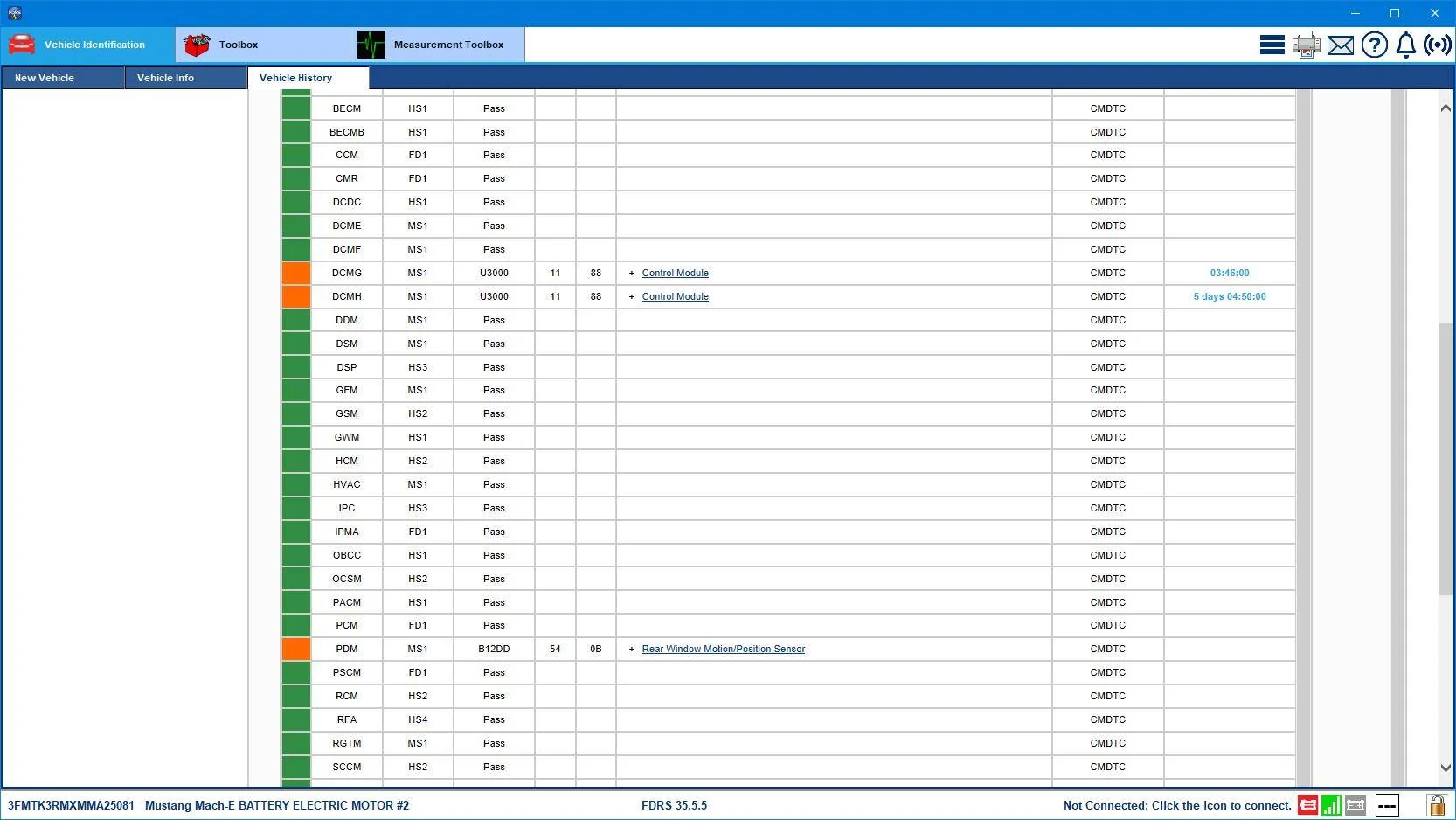
Task: Click the open padlock icon
Action: tap(1436, 805)
